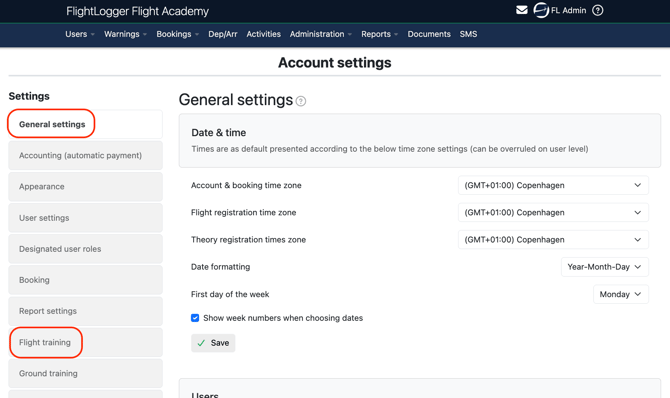
Task: Open First day of the week dropdown
Action: click(x=620, y=294)
